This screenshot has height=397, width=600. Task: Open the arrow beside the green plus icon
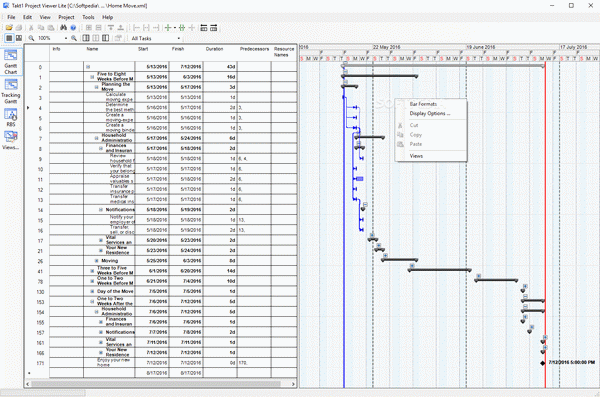tap(175, 28)
